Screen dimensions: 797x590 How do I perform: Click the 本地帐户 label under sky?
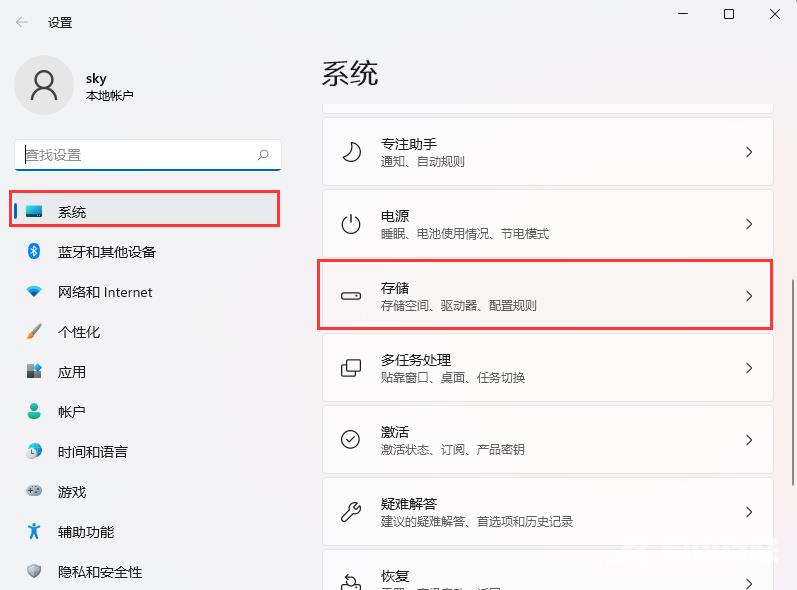(x=110, y=96)
